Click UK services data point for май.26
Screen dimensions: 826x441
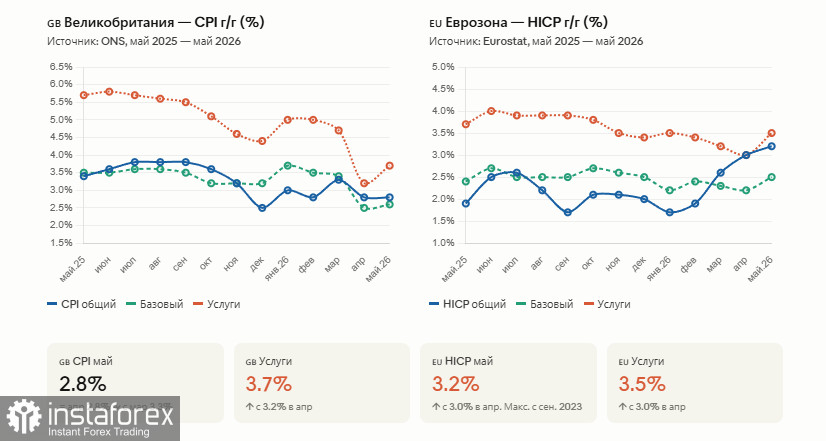point(389,165)
